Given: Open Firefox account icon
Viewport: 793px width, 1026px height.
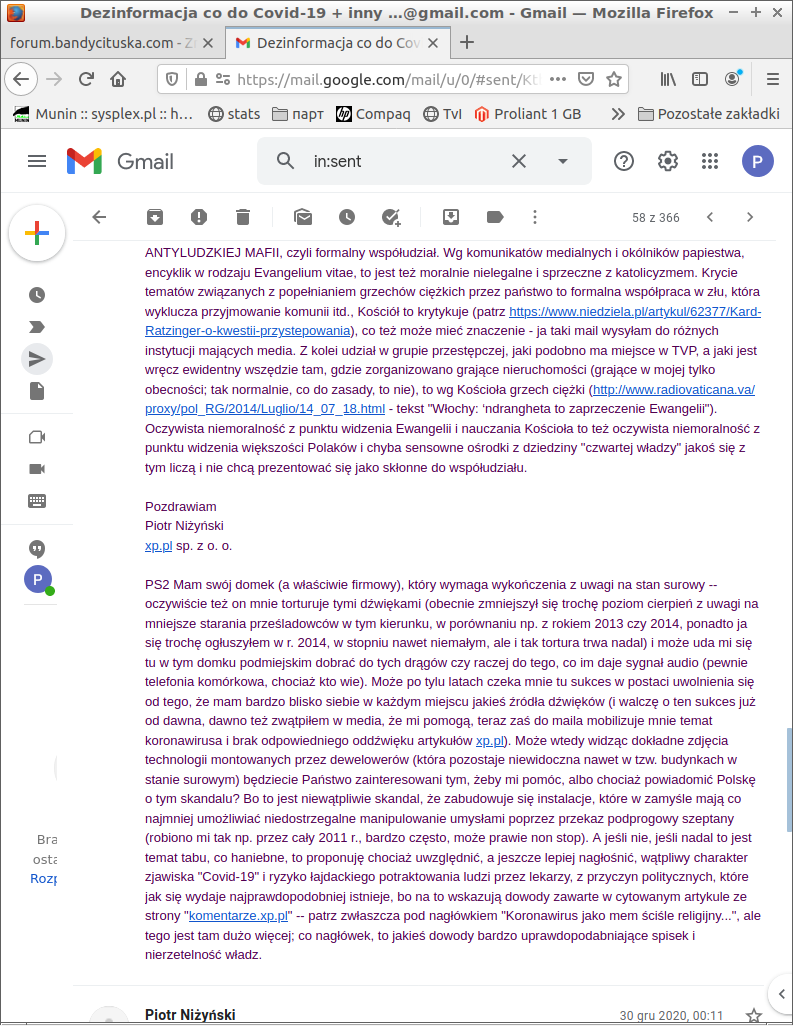Looking at the screenshot, I should pos(733,79).
